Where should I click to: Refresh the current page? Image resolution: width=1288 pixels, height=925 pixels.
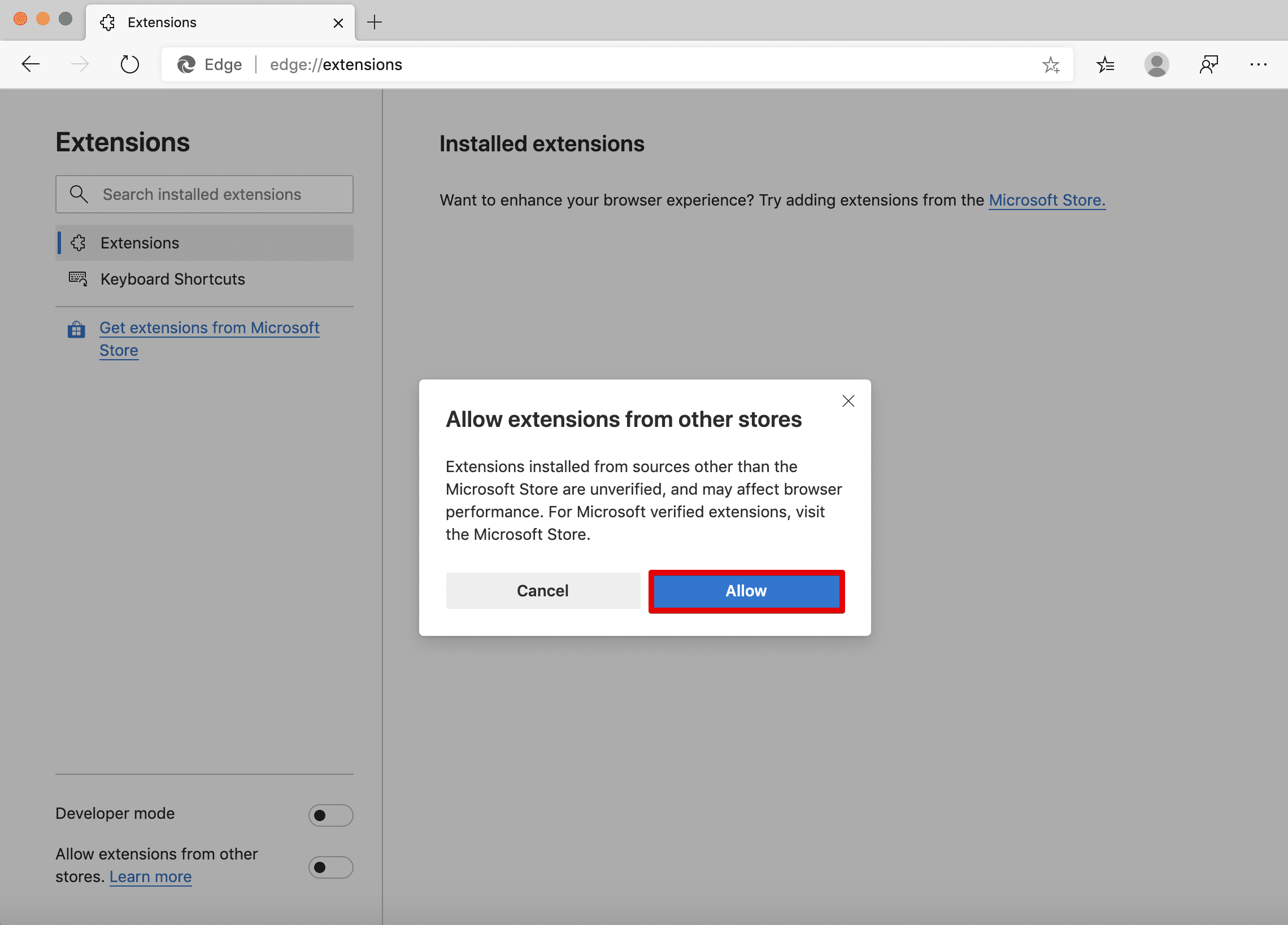129,64
